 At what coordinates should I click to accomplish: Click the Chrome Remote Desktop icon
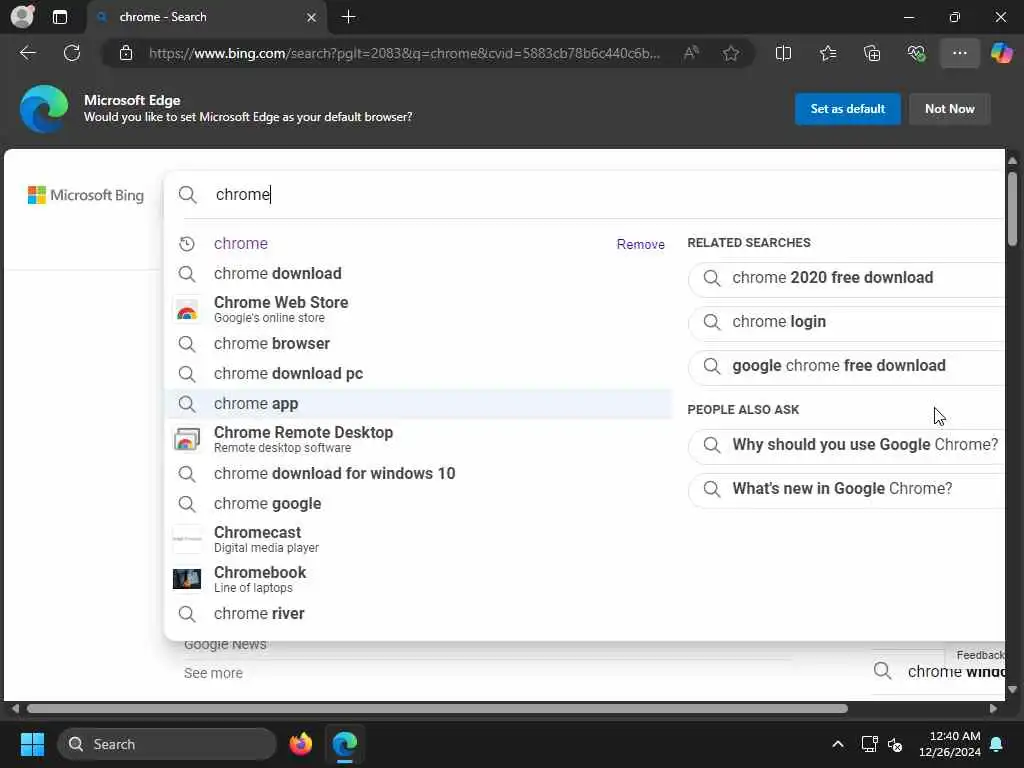click(x=187, y=440)
